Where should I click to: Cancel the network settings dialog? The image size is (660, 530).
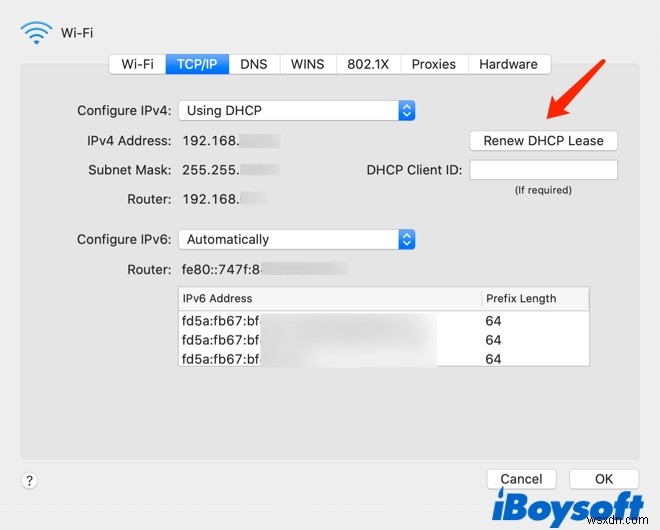[521, 479]
